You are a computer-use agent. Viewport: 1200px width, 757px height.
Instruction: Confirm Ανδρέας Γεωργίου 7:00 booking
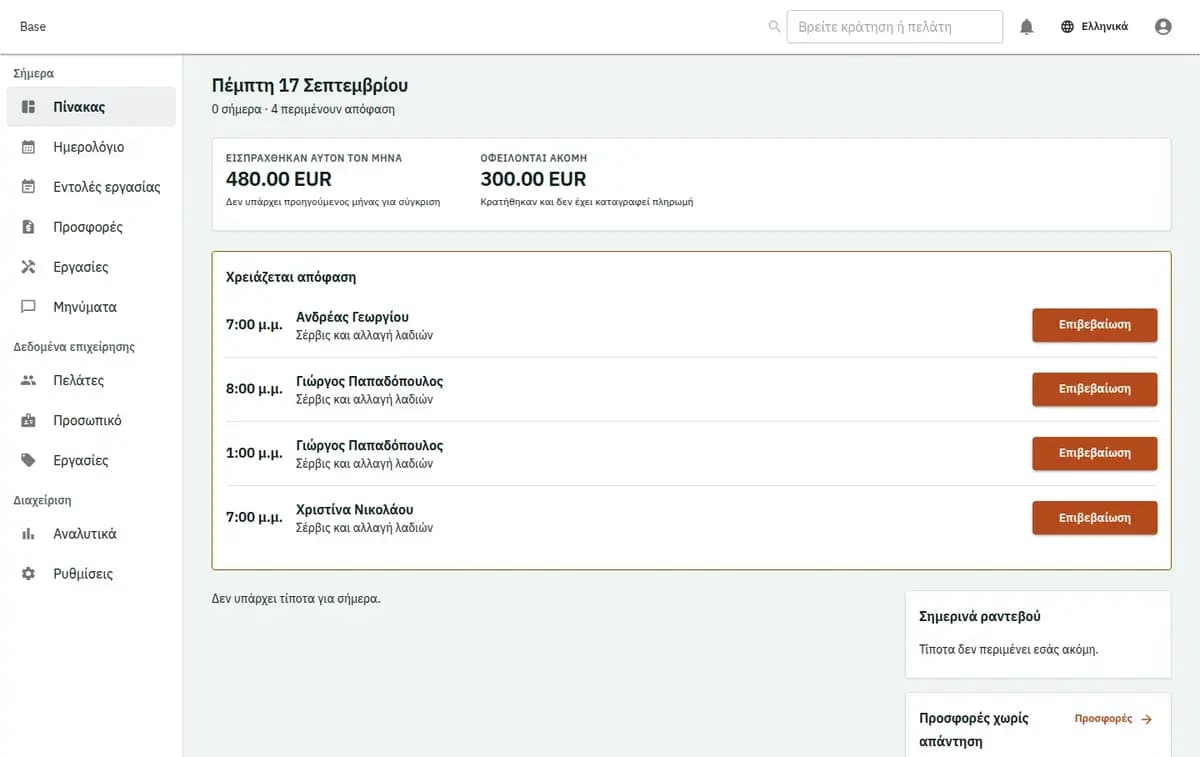(1094, 325)
